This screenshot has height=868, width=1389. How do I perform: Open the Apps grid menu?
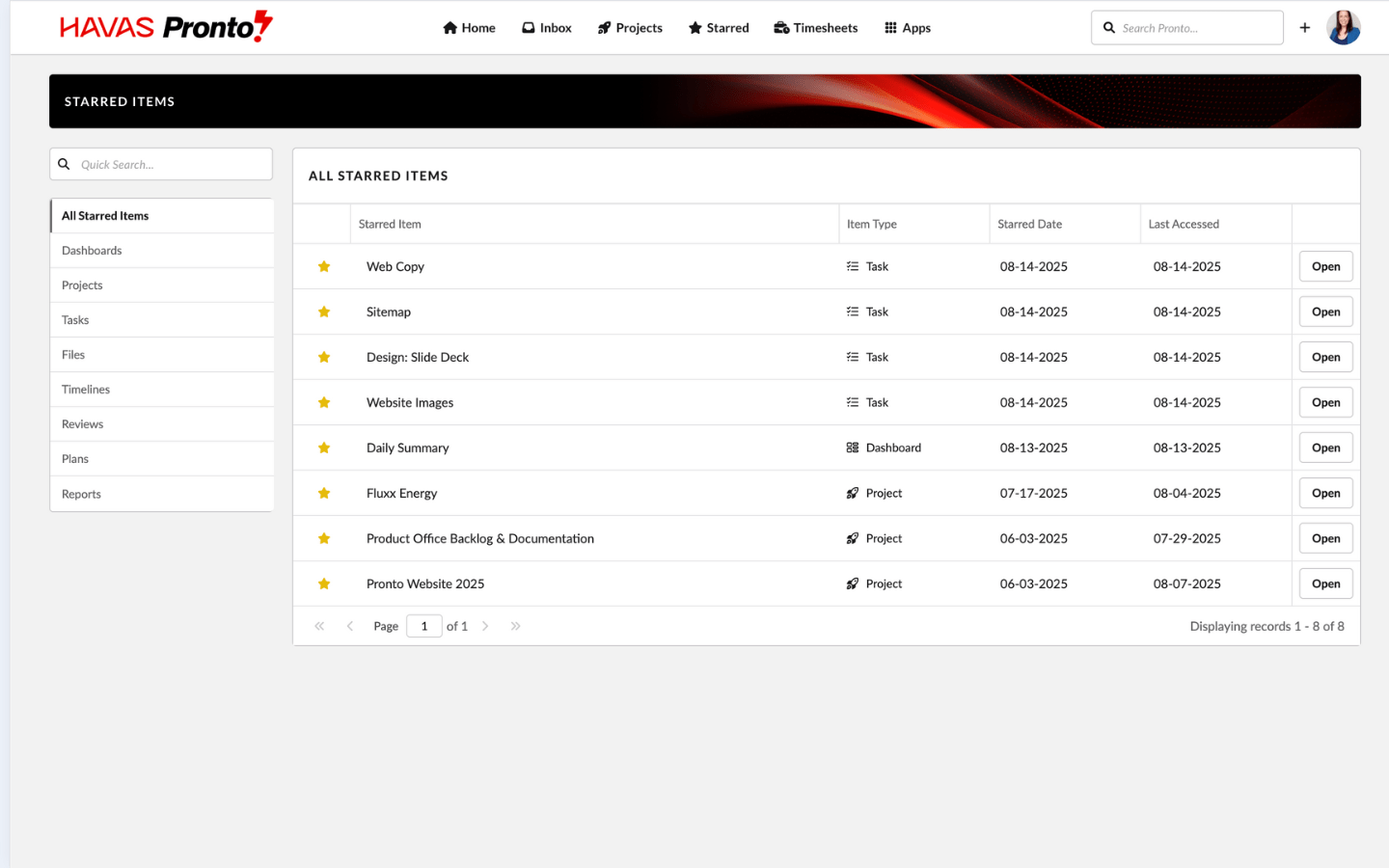pos(907,28)
